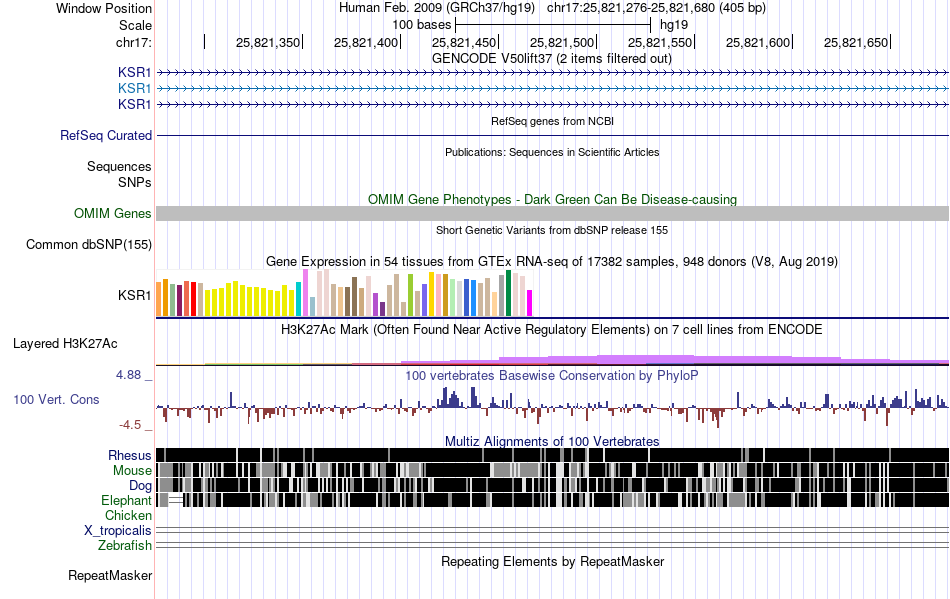The width and height of the screenshot is (950, 599).
Task: Select the light blue KSR1 transcript label
Action: click(x=135, y=88)
